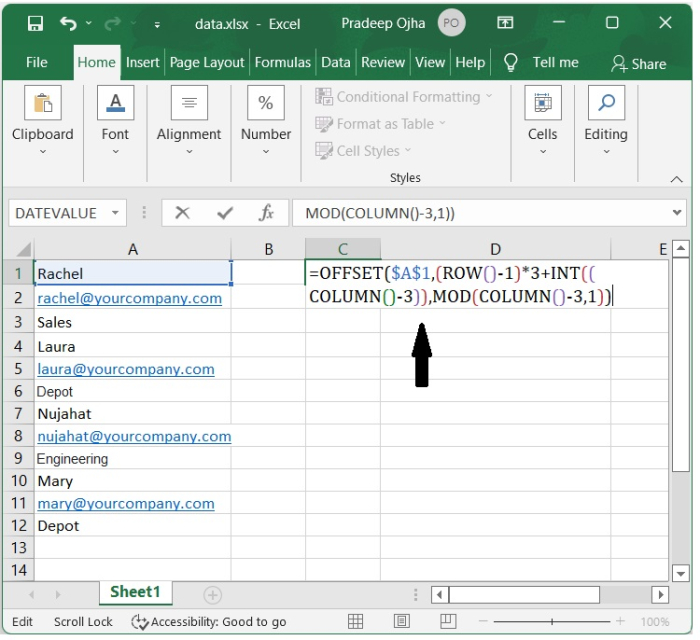Open the Clipboard paste icon group
Viewport: 700px width, 640px height.
[42, 103]
